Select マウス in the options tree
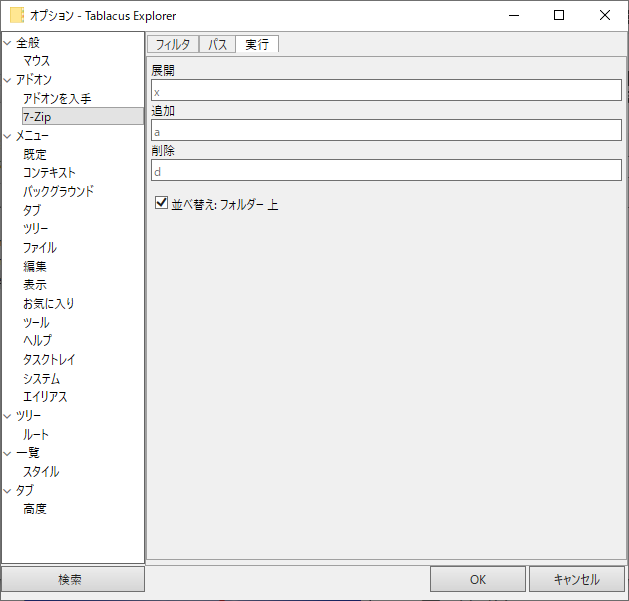The image size is (629, 601). pyautogui.click(x=37, y=61)
